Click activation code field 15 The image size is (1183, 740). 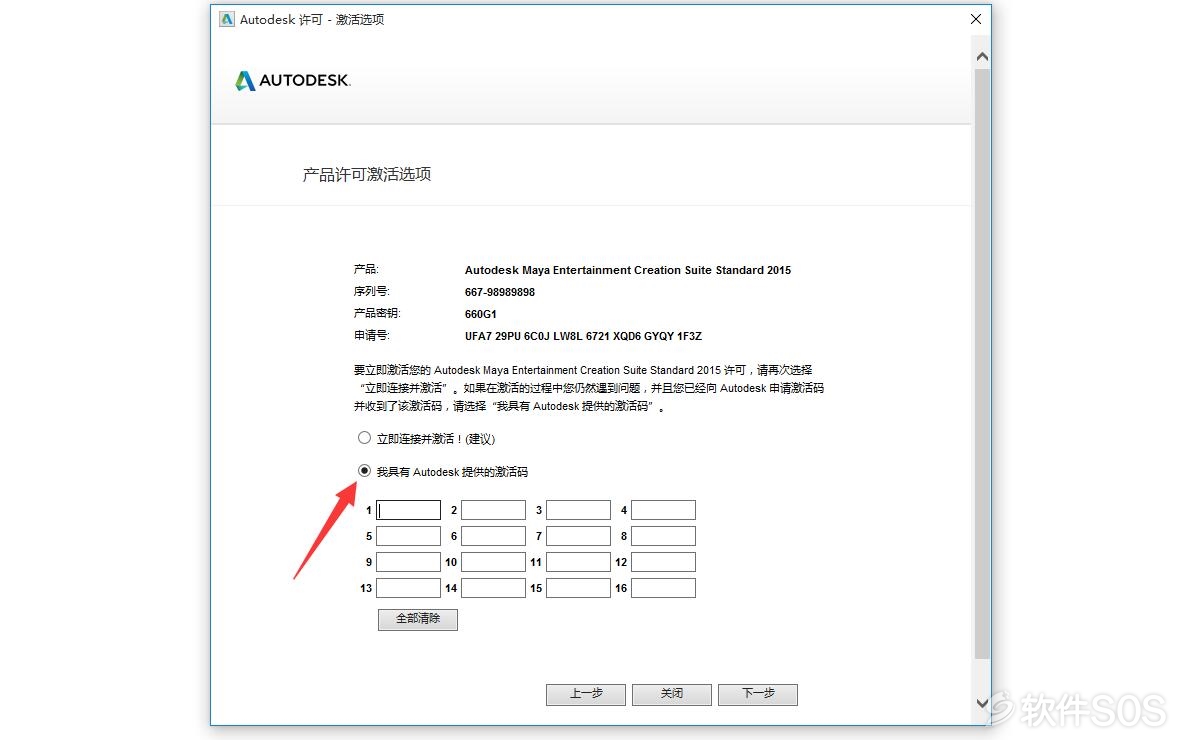click(x=579, y=588)
